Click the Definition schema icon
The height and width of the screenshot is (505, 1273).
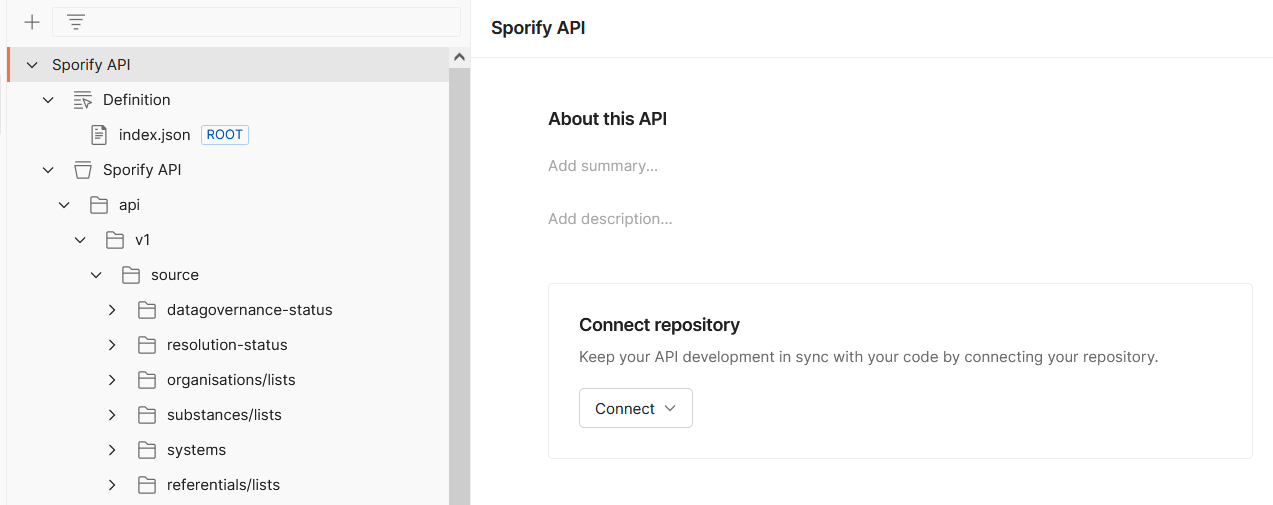pos(82,100)
